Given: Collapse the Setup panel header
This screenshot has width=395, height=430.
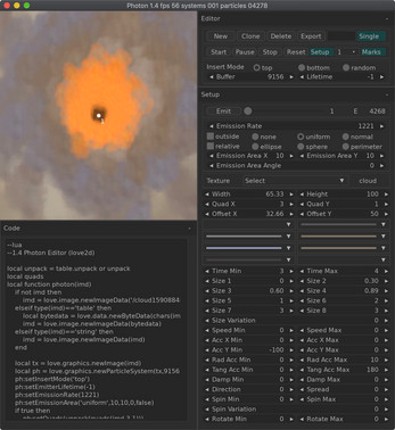Looking at the screenshot, I should point(387,95).
